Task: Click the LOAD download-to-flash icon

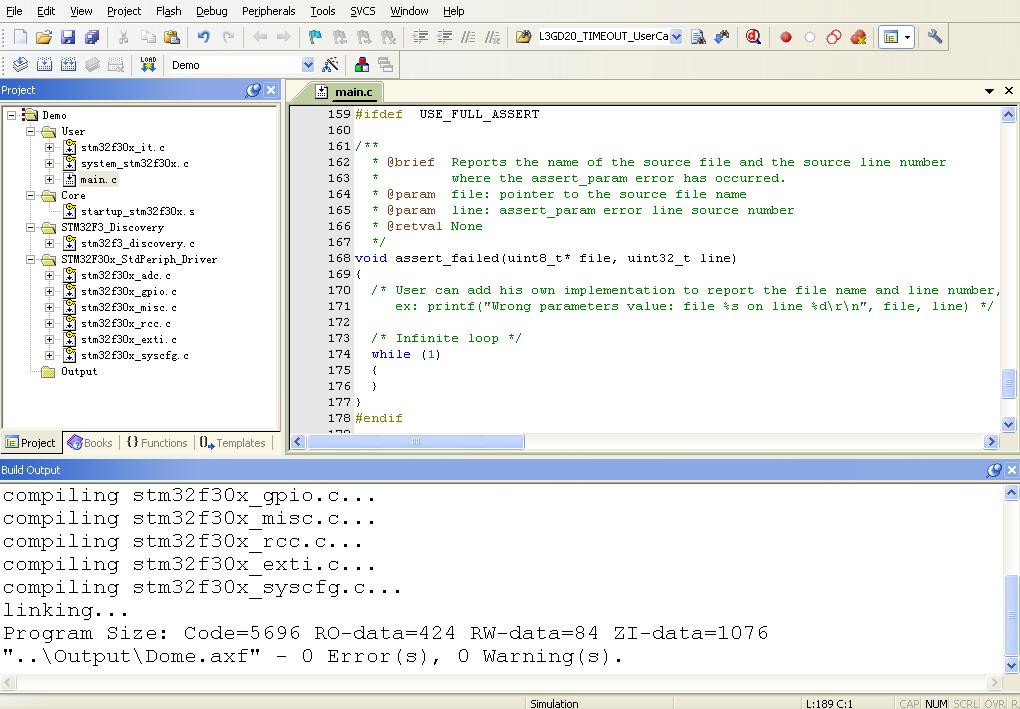Action: tap(148, 65)
